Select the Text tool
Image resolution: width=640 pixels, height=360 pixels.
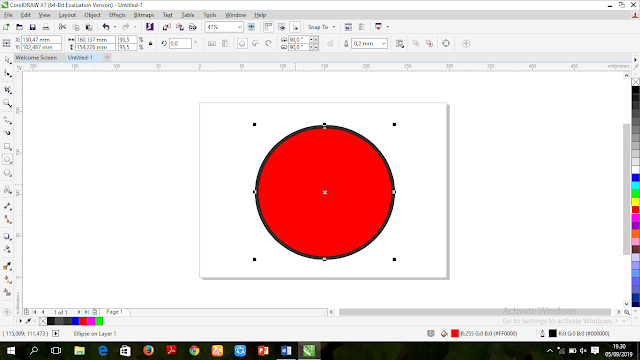[7, 189]
